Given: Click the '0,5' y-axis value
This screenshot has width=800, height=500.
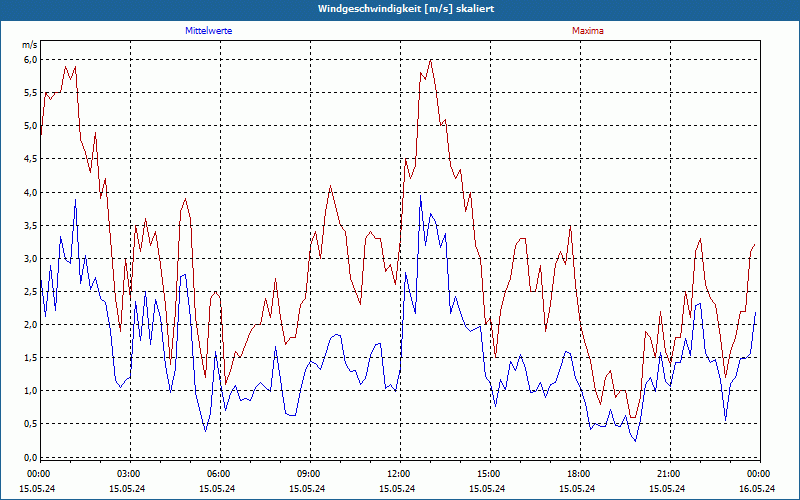Looking at the screenshot, I should [x=30, y=424].
